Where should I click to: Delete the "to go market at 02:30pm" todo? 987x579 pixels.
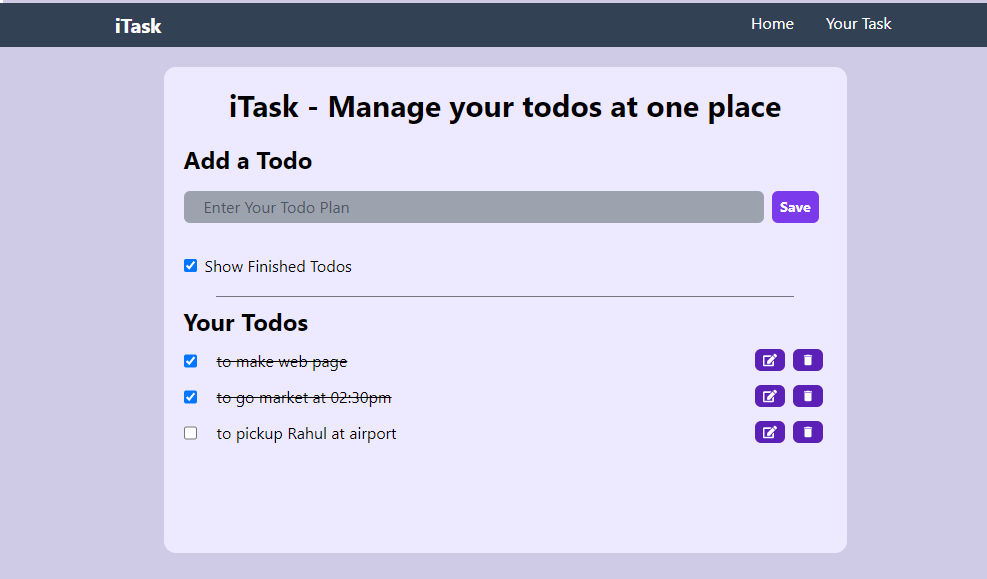[807, 396]
